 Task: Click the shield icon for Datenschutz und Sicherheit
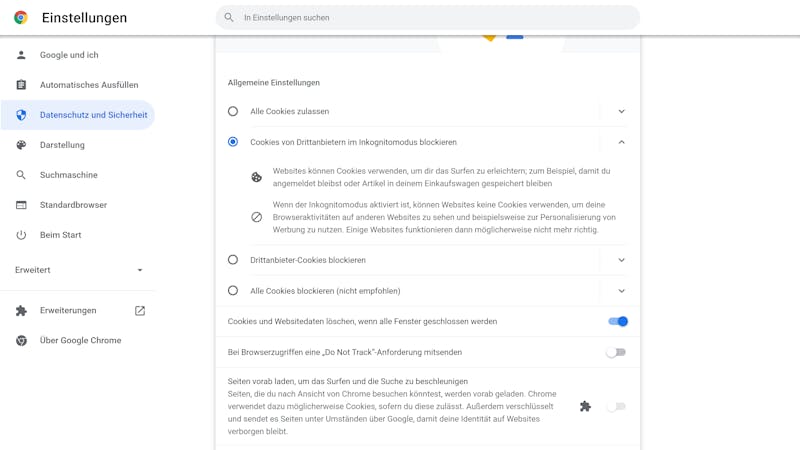(21, 115)
